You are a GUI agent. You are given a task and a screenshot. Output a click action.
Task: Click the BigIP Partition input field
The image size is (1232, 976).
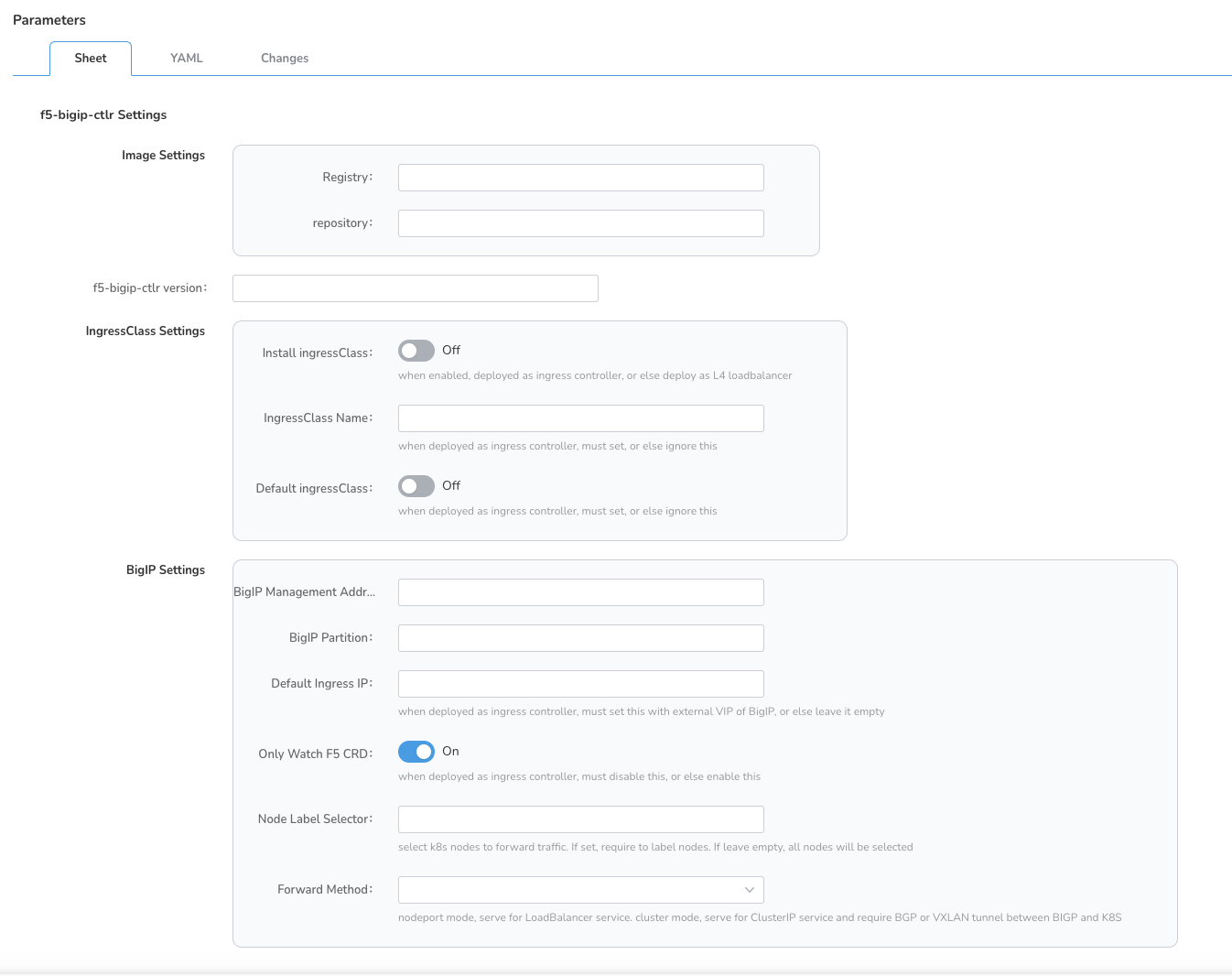click(x=580, y=638)
